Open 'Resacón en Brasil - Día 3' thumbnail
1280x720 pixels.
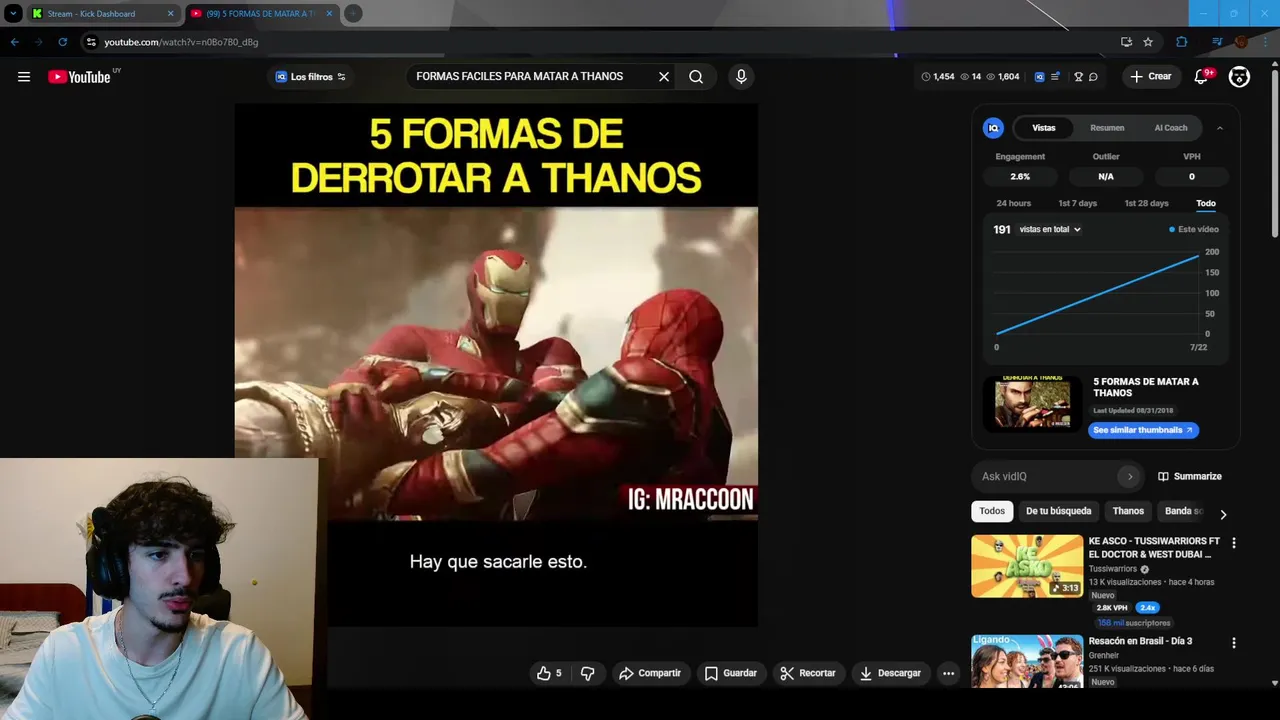pyautogui.click(x=1027, y=661)
